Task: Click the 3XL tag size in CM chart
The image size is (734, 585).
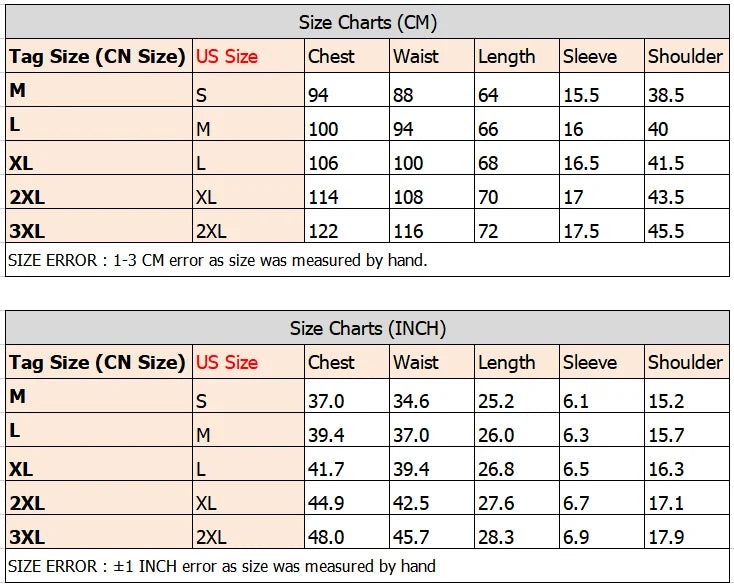Action: 27,230
